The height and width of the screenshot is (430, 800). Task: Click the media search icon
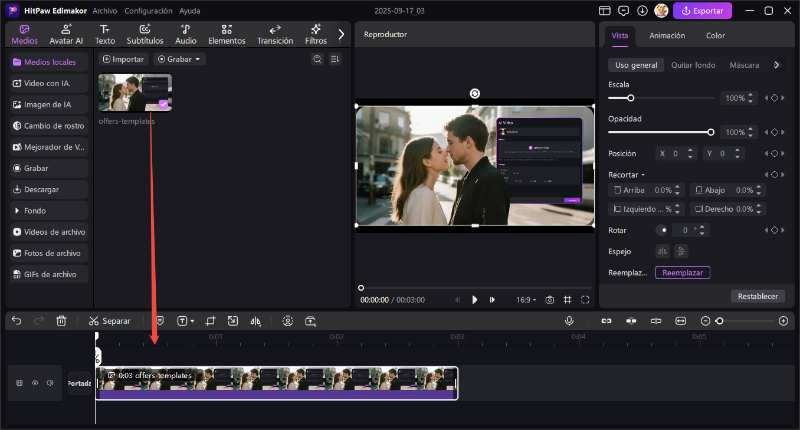(x=317, y=59)
